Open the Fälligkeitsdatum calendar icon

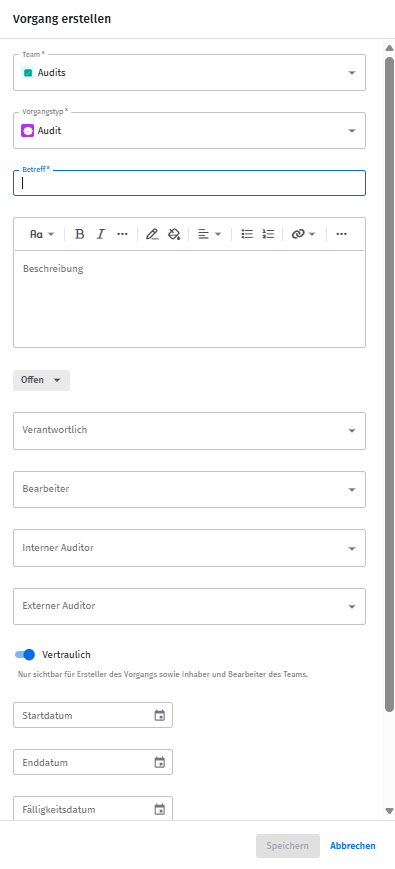[x=160, y=810]
